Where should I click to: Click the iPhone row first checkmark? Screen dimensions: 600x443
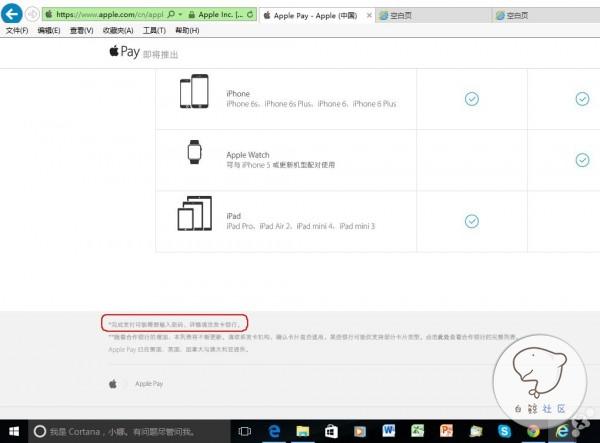(471, 98)
